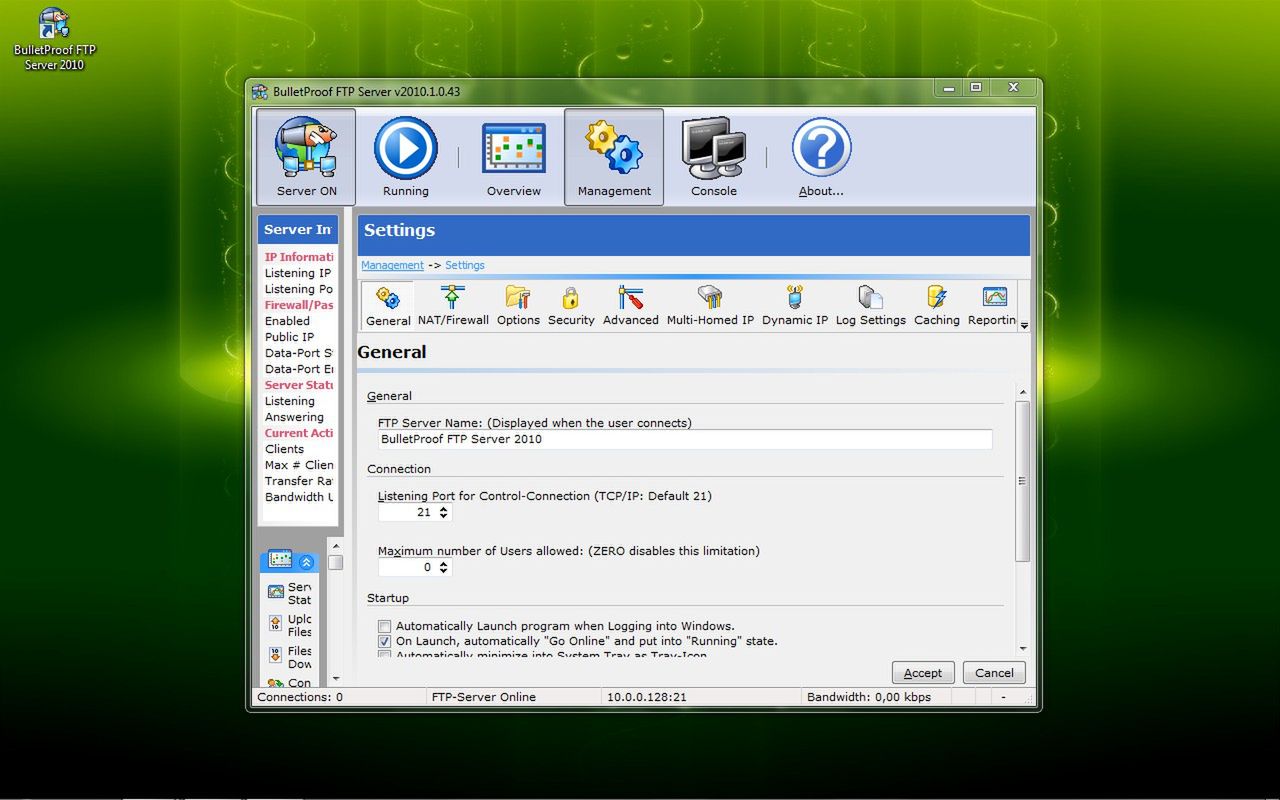Click the Transfer Rate row in Server Info
This screenshot has width=1280, height=800.
[x=299, y=481]
